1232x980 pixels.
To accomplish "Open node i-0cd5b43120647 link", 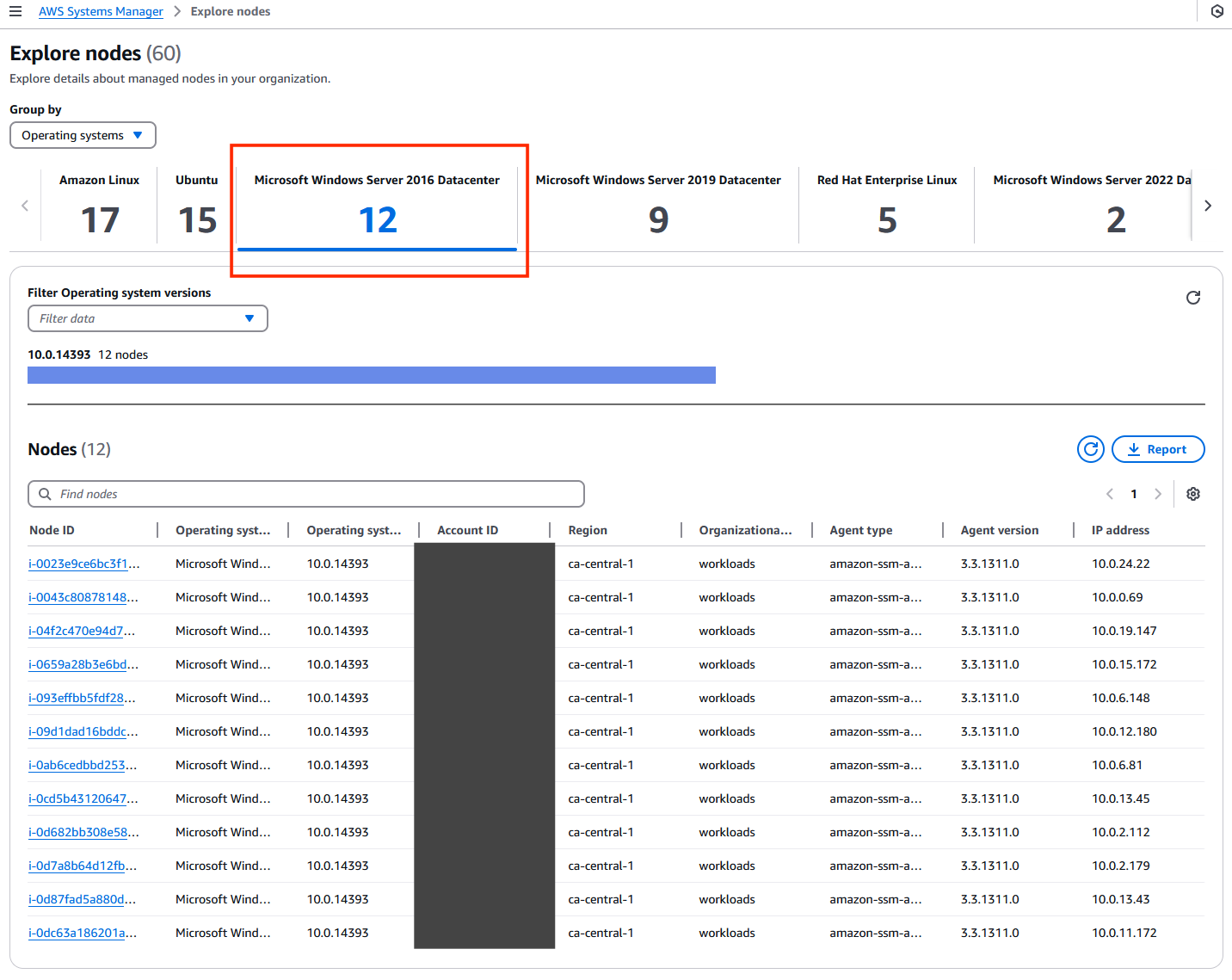I will click(83, 798).
